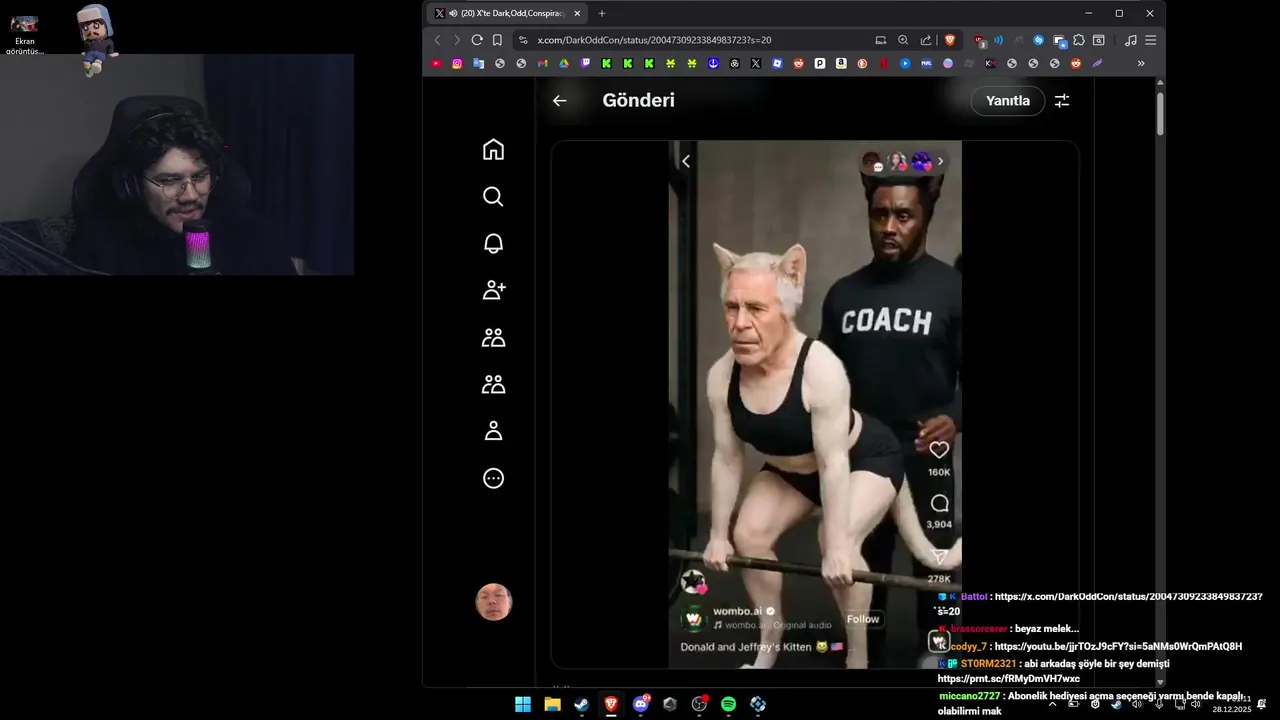Open Discord from the taskbar
This screenshot has height=720, width=1280.
[x=641, y=704]
